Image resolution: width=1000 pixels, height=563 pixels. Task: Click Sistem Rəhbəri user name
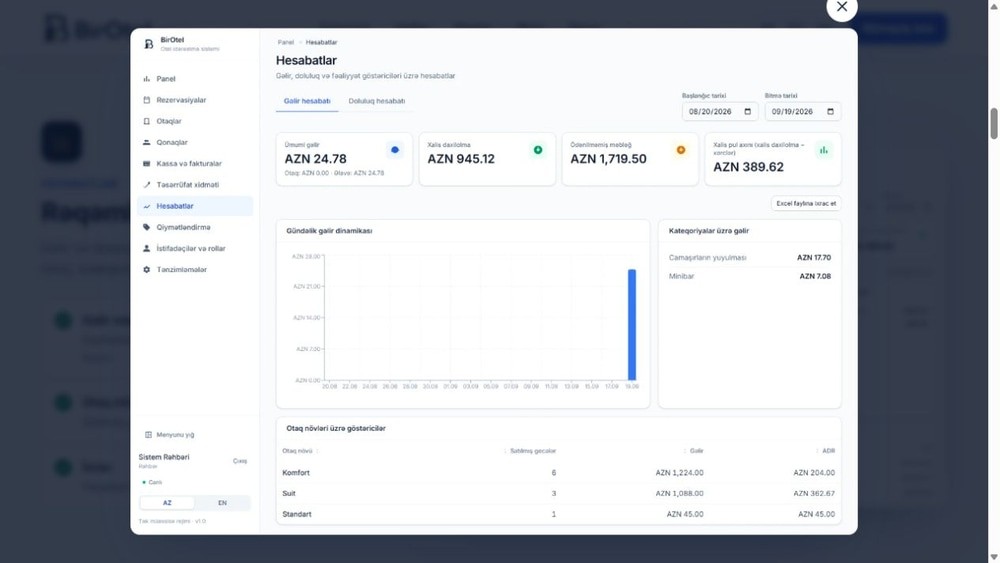point(164,457)
